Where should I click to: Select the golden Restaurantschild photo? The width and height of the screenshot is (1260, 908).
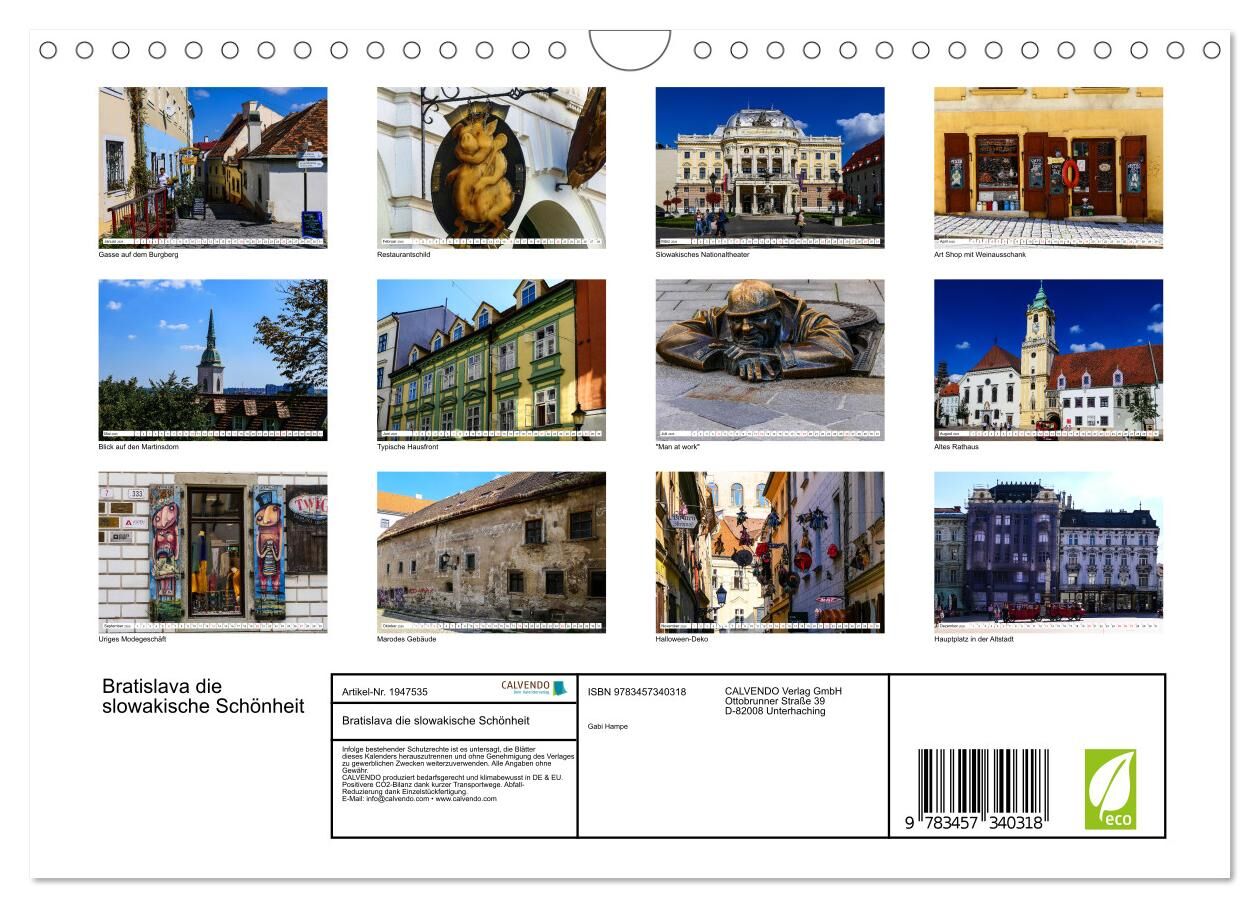click(x=491, y=161)
